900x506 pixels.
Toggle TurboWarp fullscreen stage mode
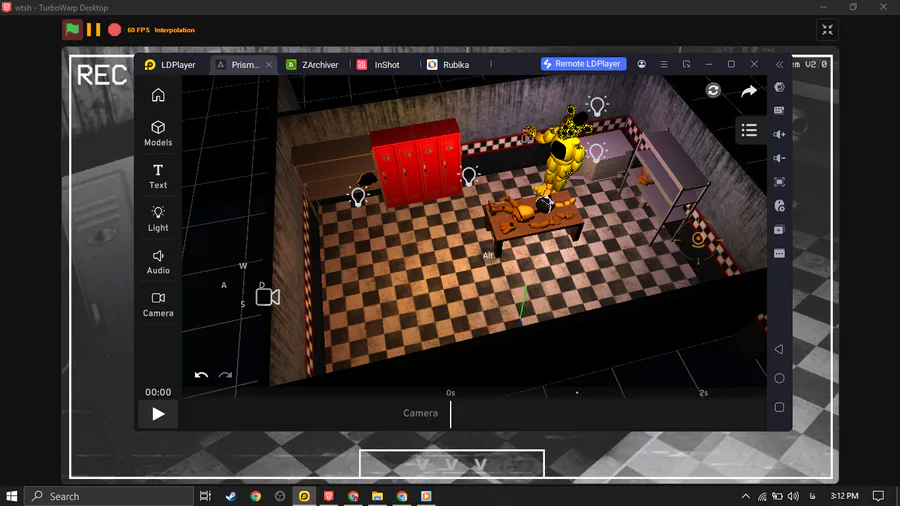click(827, 30)
